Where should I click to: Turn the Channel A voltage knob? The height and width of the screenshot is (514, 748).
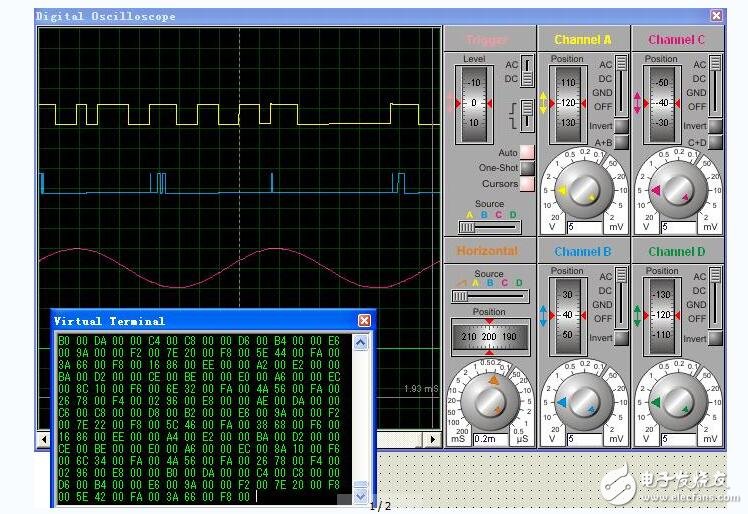[x=584, y=189]
